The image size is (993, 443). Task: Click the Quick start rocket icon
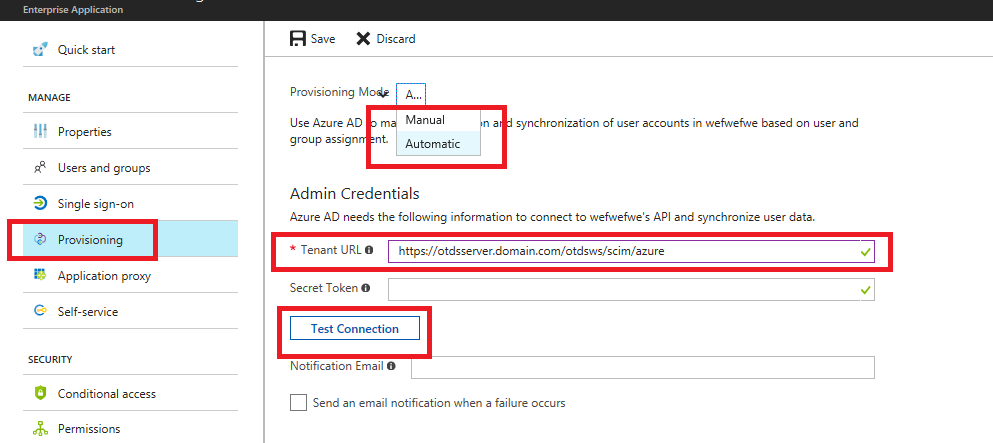tap(40, 49)
